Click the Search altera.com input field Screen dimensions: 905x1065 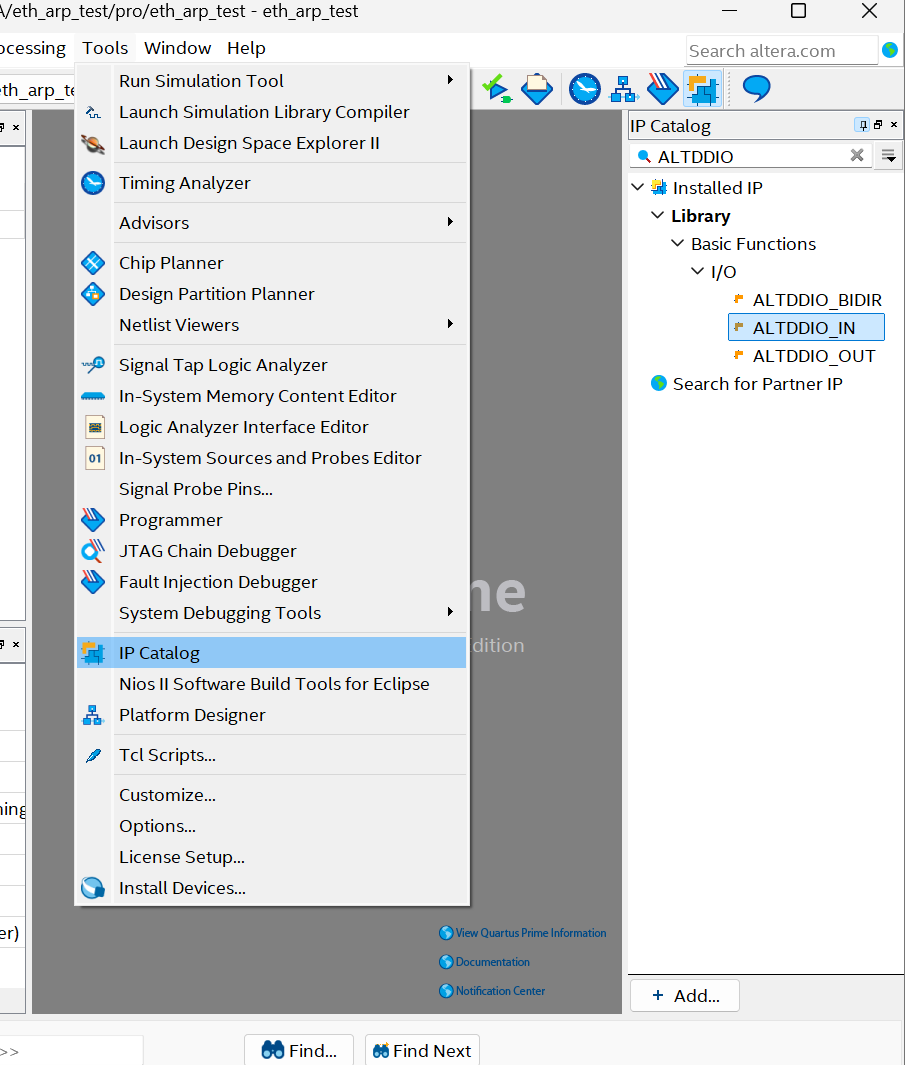coord(781,50)
